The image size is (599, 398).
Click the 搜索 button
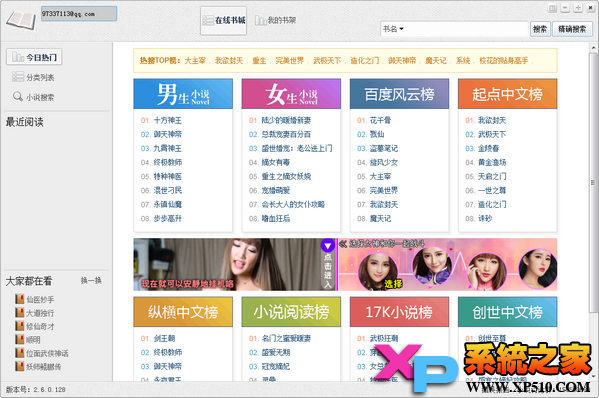[x=540, y=29]
